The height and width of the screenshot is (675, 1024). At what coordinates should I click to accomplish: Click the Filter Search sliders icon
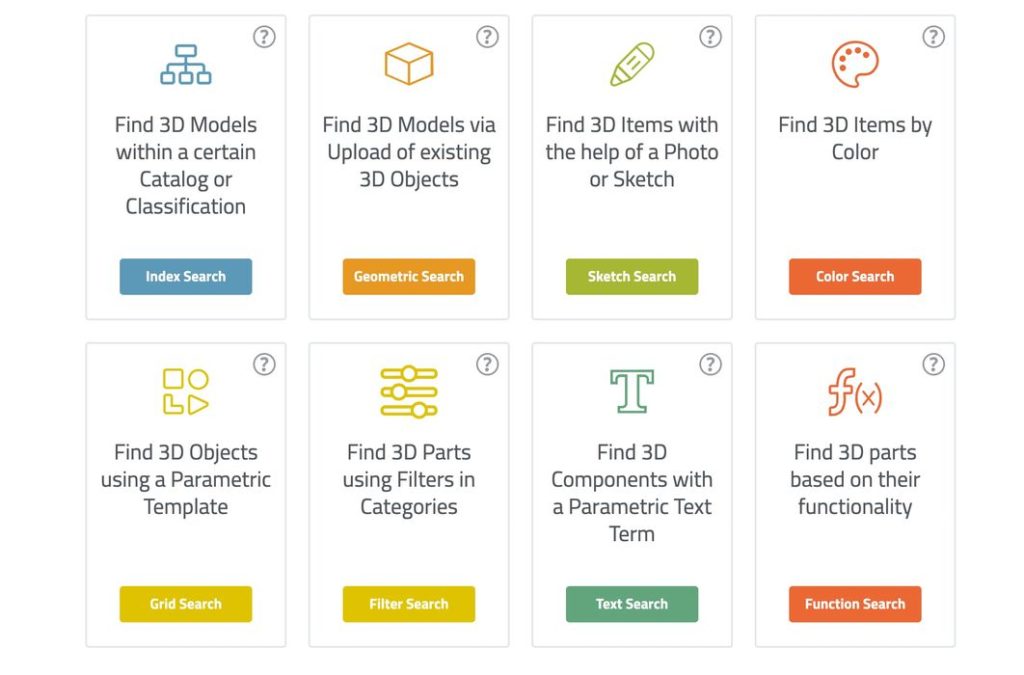pyautogui.click(x=409, y=391)
